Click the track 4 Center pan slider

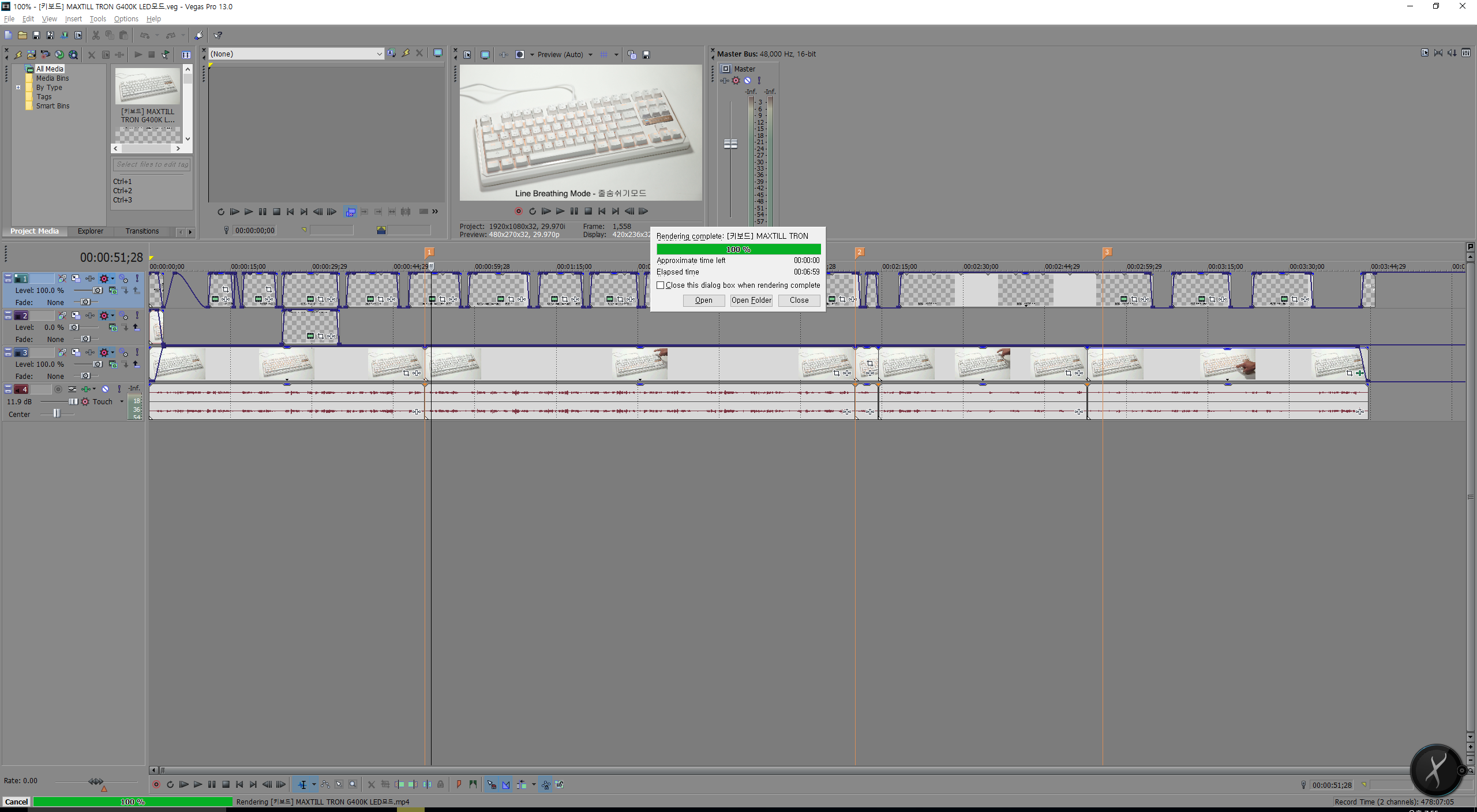[57, 413]
